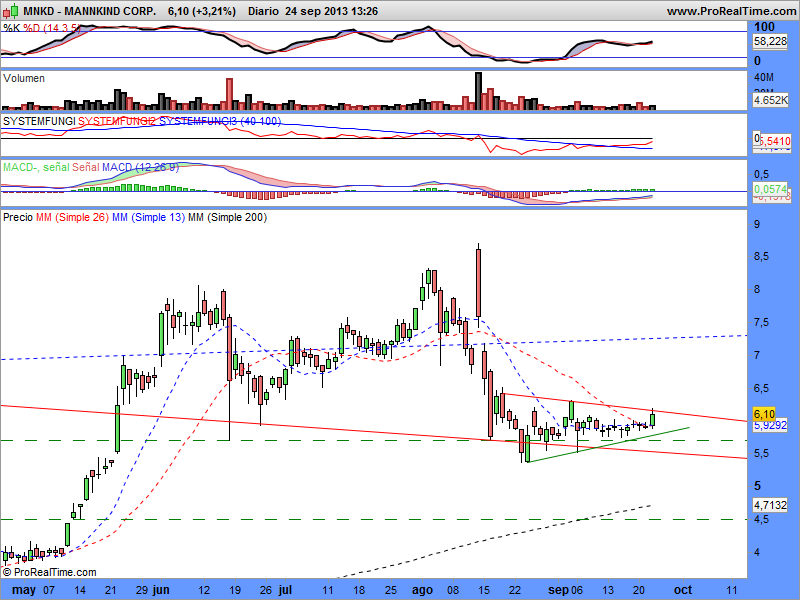Click the MACD (12 26 9) label

click(x=140, y=167)
